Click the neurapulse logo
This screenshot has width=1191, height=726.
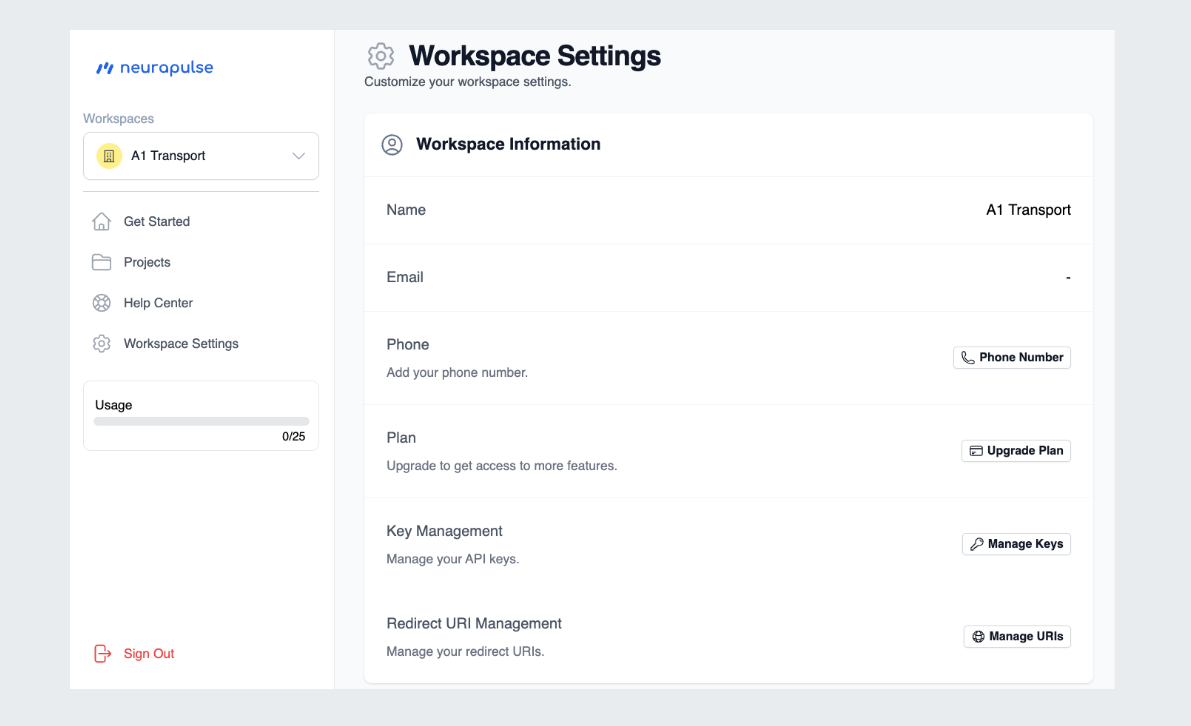pyautogui.click(x=154, y=68)
